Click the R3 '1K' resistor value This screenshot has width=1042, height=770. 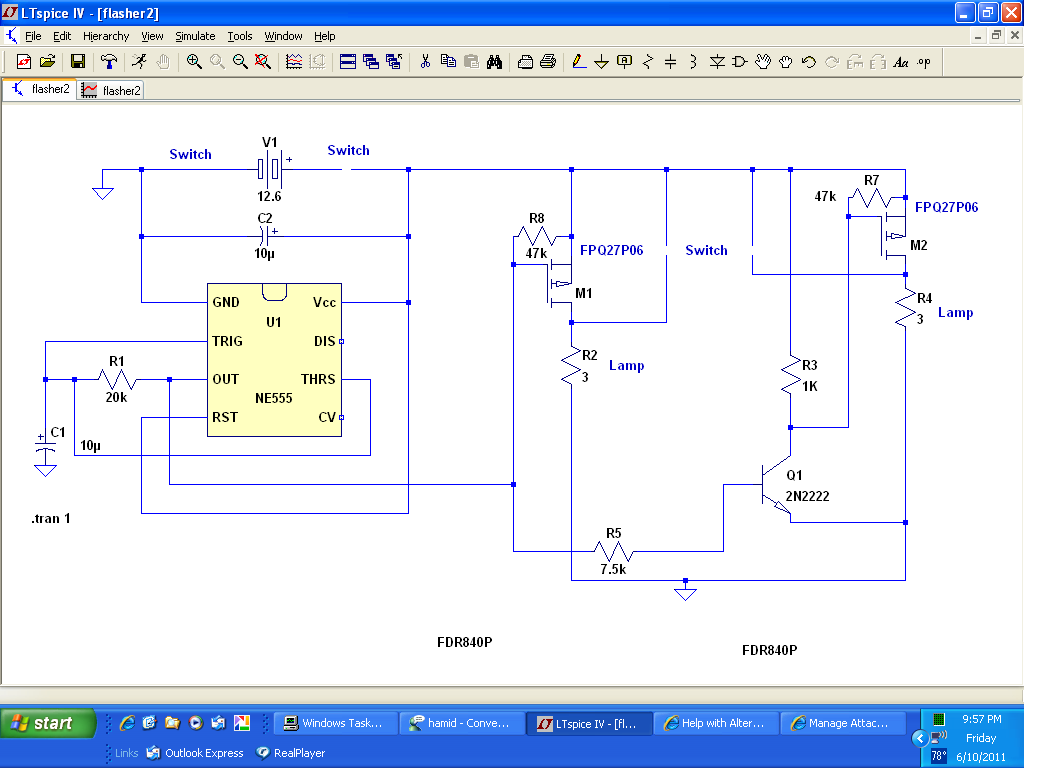pos(809,386)
